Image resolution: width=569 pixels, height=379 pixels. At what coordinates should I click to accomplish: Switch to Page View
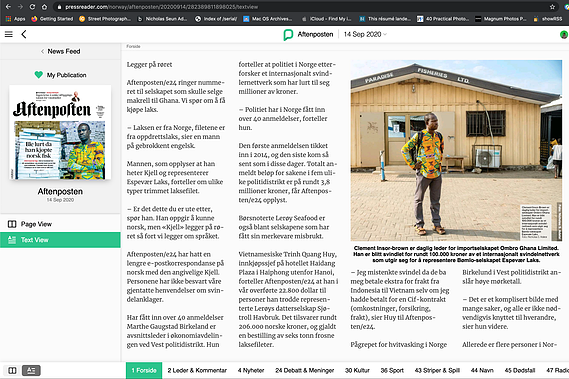point(60,224)
